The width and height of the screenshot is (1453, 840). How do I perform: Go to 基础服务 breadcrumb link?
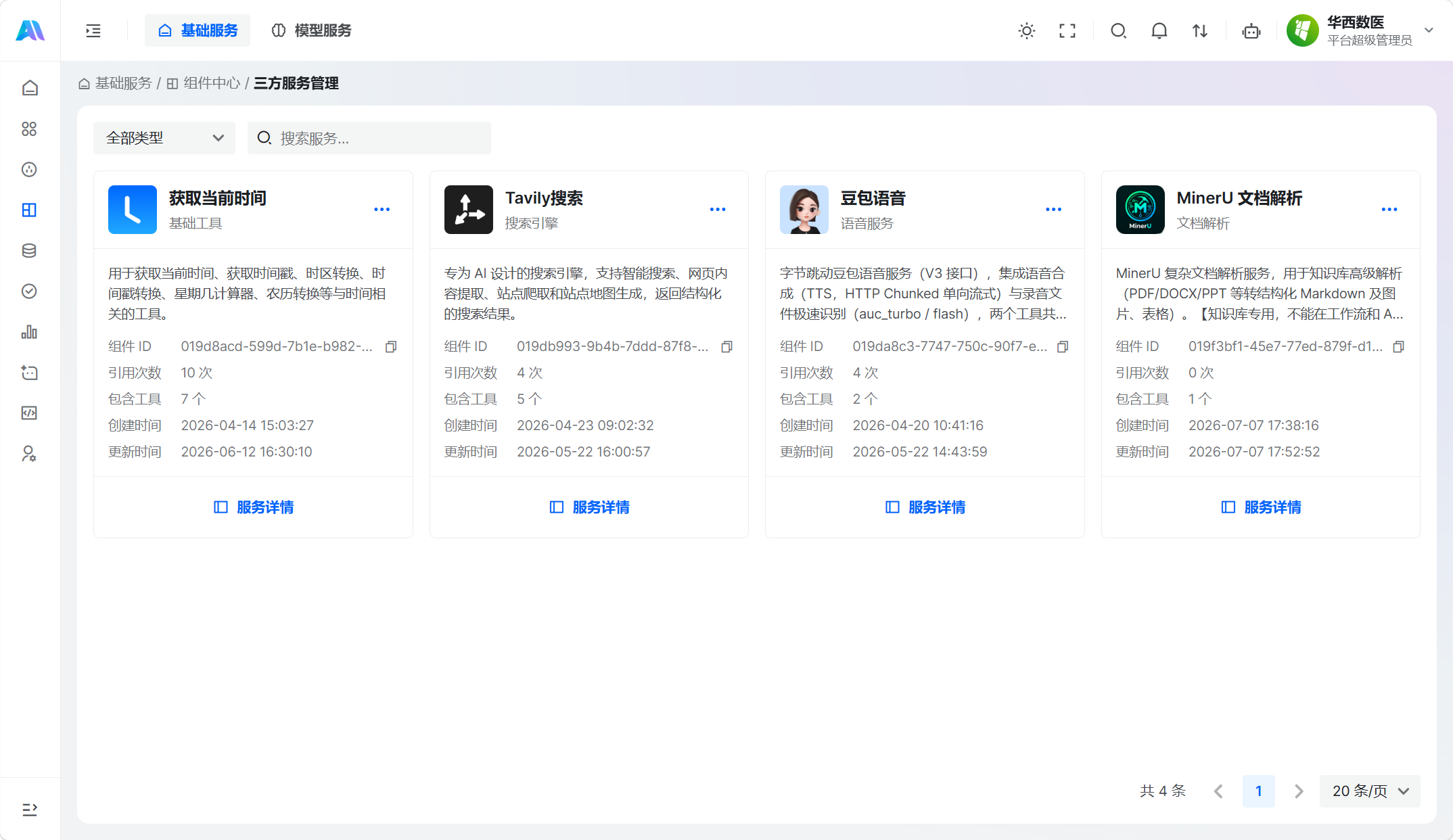point(116,83)
